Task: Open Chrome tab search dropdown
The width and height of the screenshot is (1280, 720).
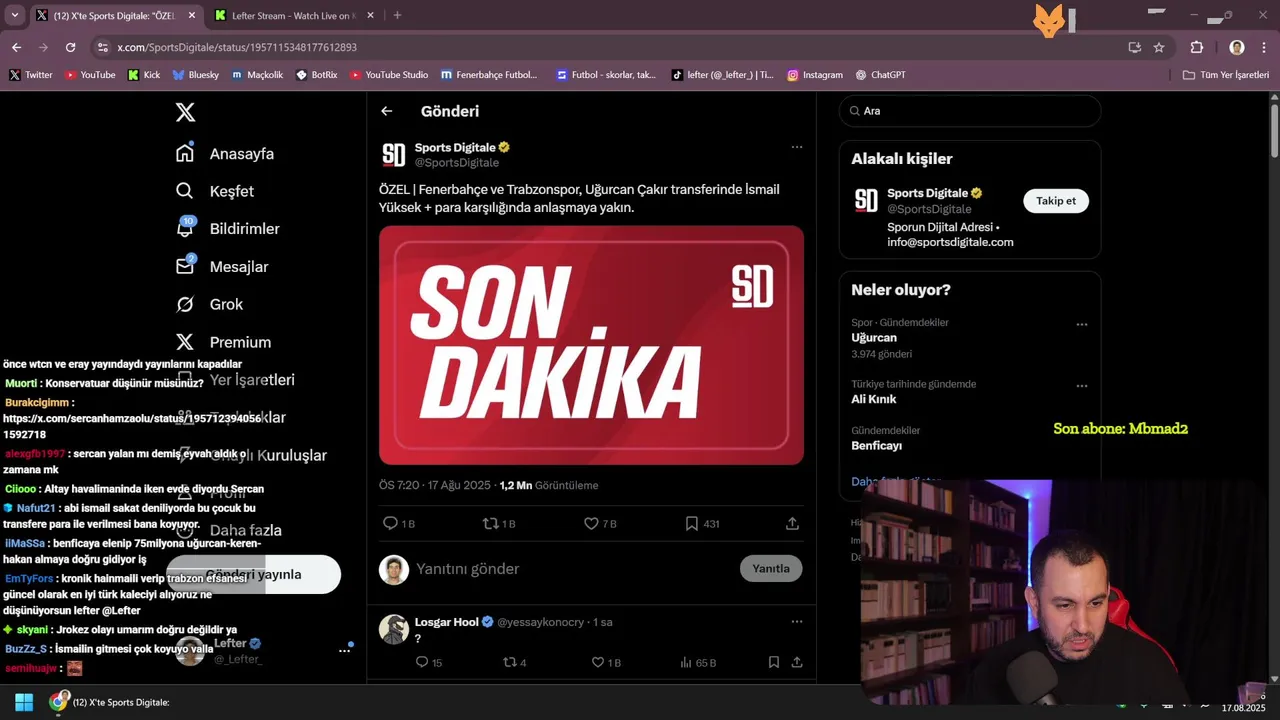Action: 14,15
